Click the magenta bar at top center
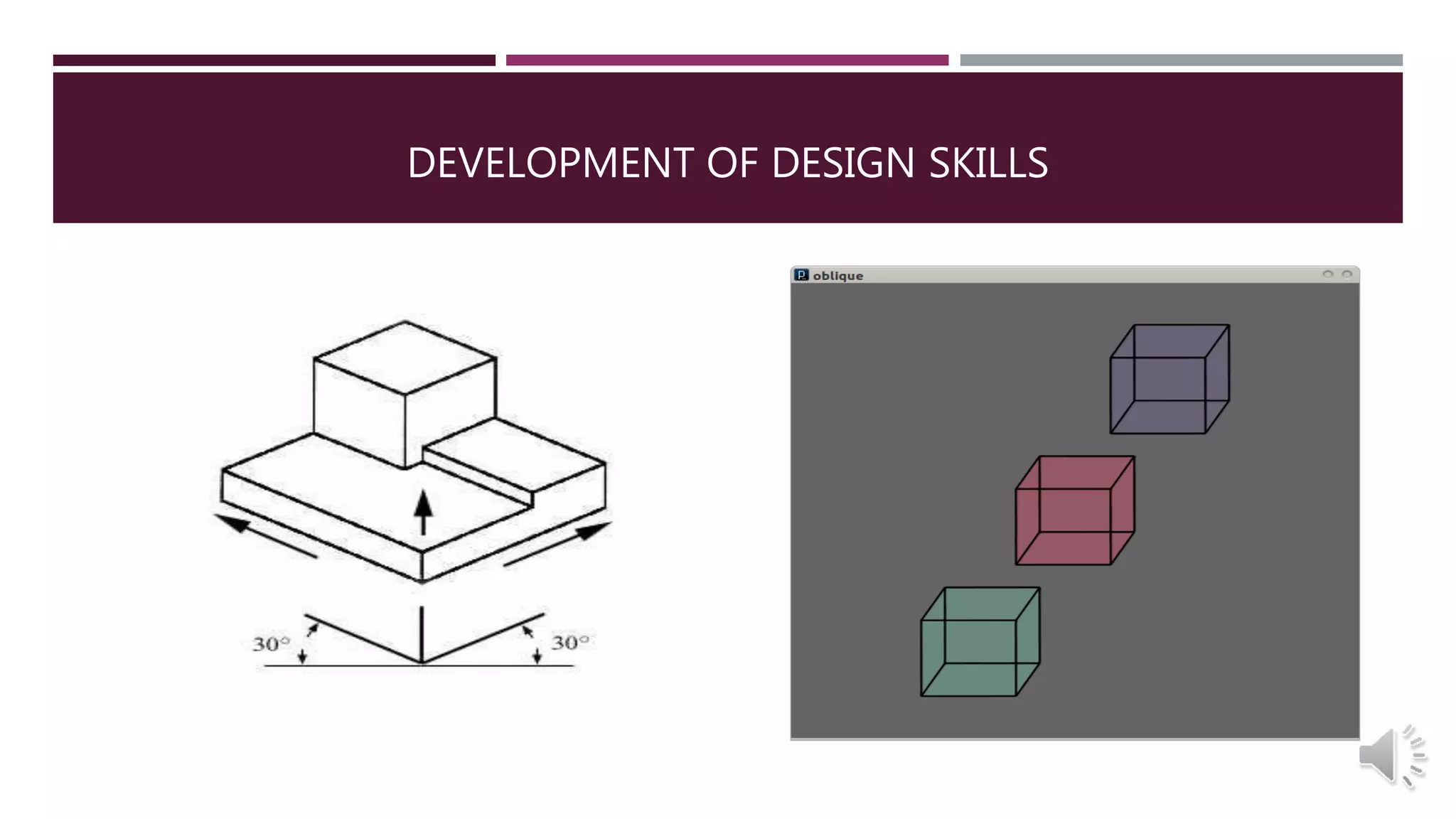1456x819 pixels. click(727, 60)
